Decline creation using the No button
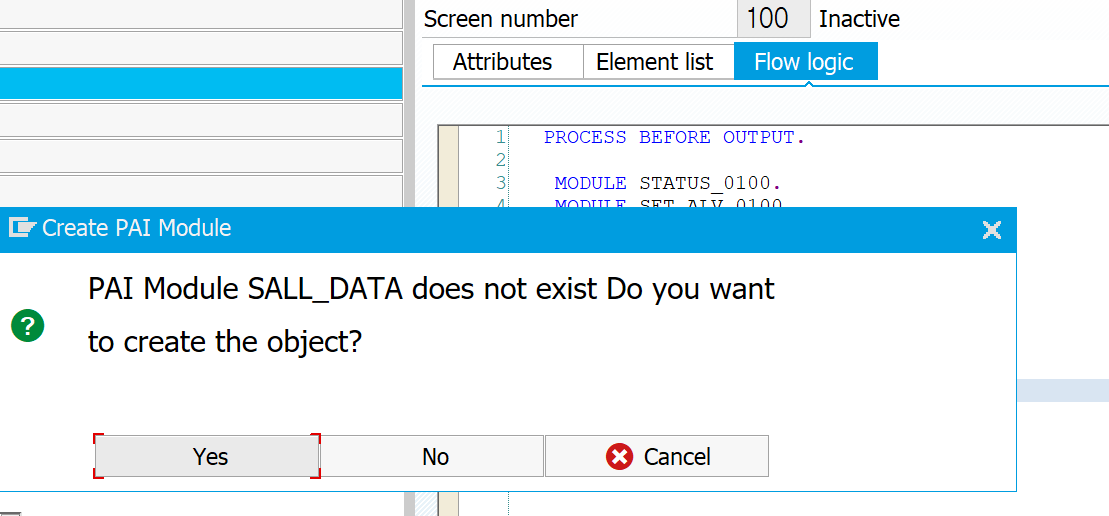Viewport: 1109px width, 516px height. click(435, 457)
